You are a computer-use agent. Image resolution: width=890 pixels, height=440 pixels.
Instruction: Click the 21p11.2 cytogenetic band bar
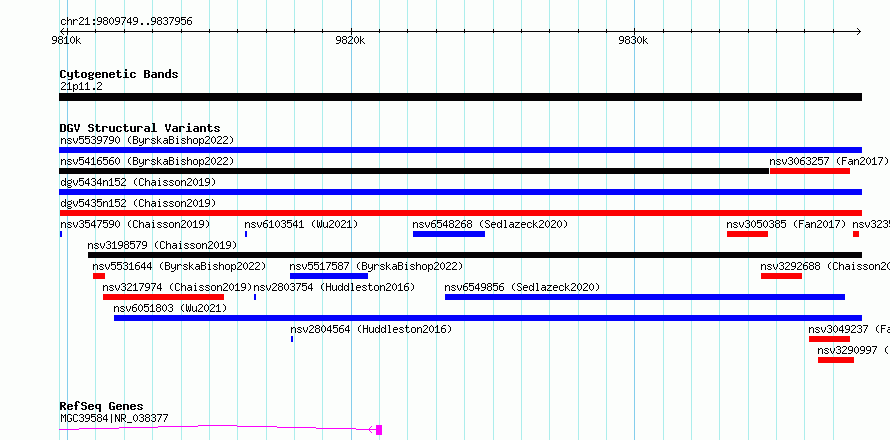coord(460,97)
